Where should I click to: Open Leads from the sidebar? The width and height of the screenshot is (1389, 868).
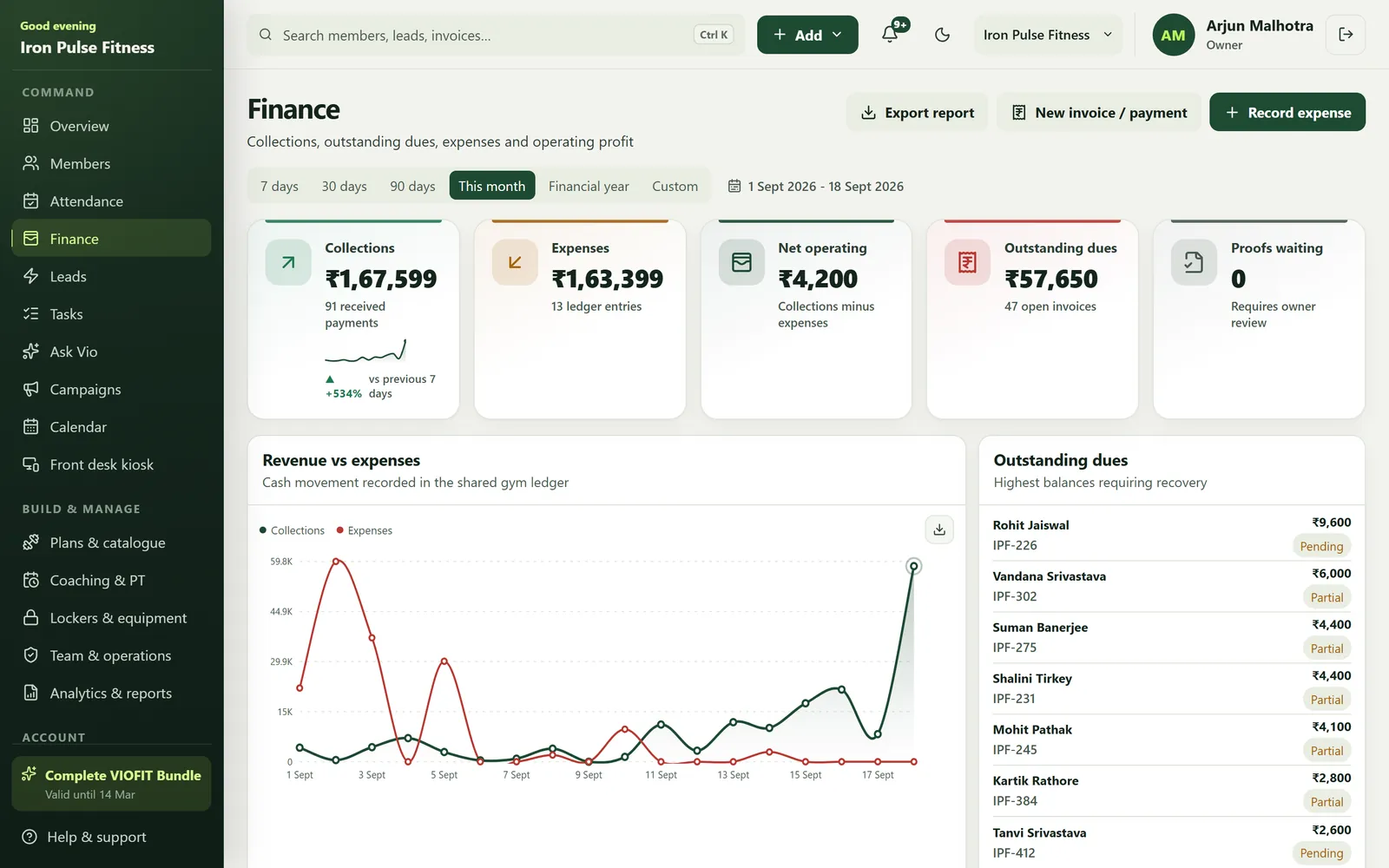click(111, 276)
